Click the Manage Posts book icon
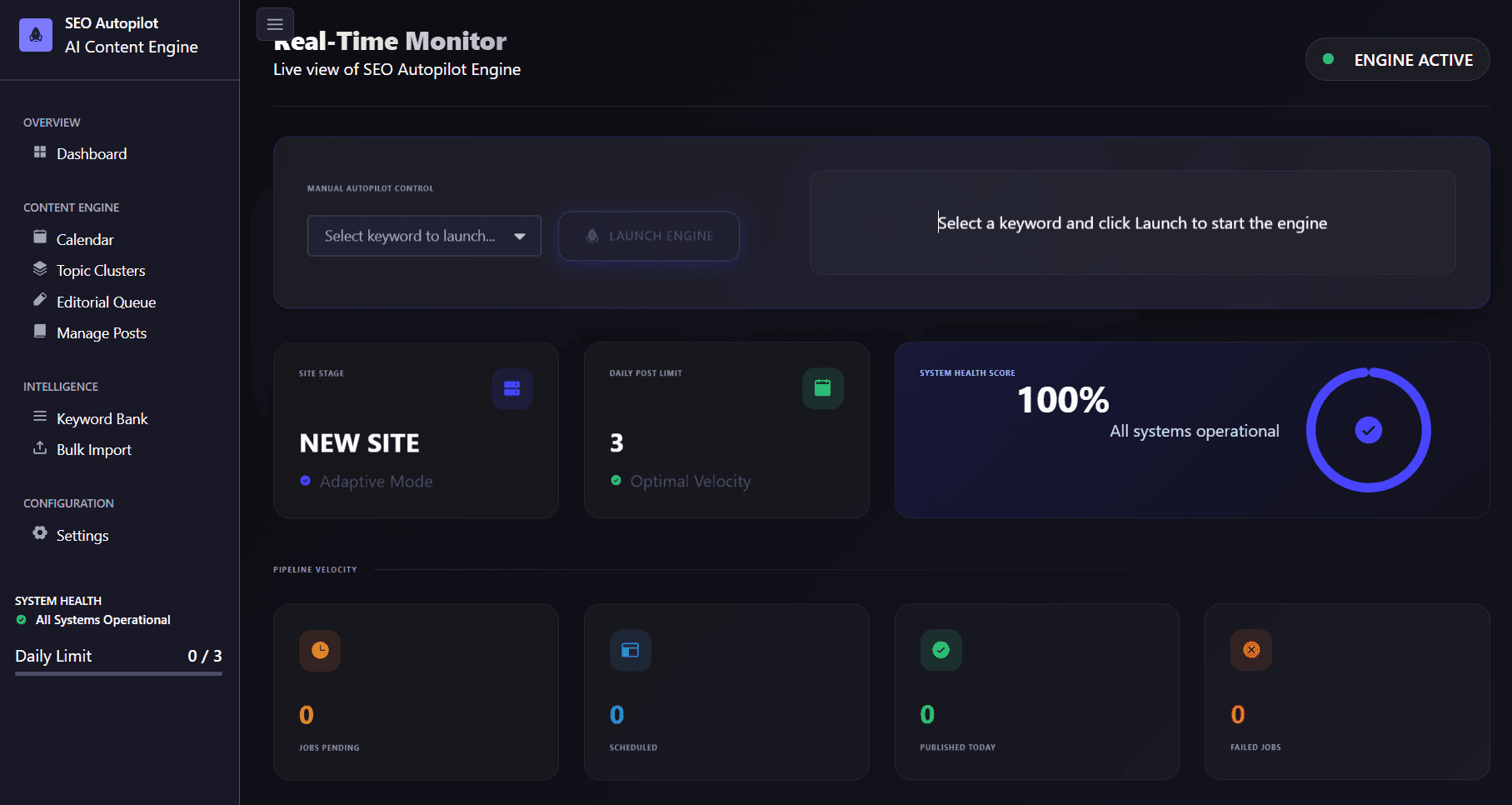The image size is (1512, 805). click(x=39, y=331)
